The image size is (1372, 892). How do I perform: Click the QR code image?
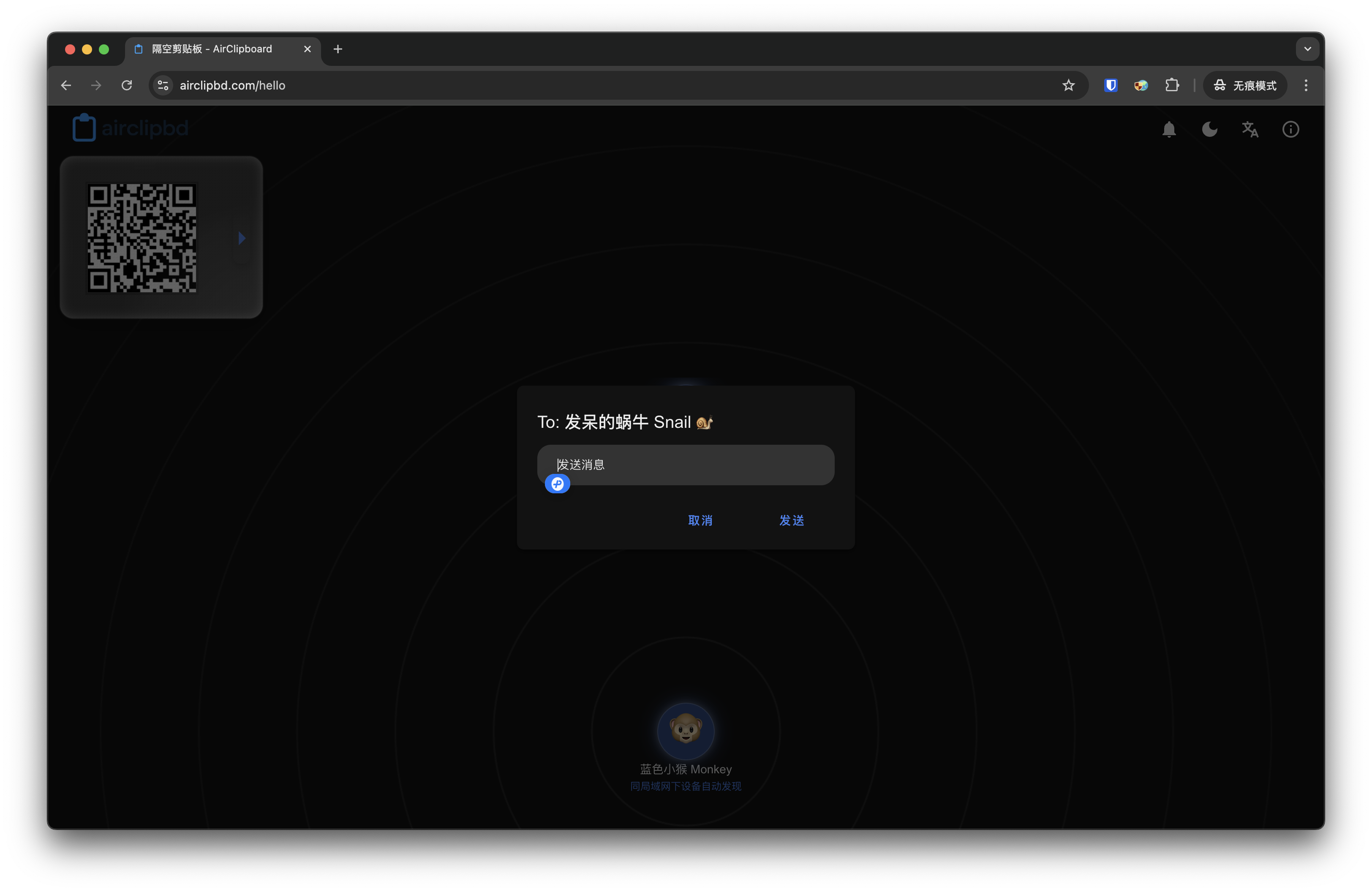click(142, 237)
